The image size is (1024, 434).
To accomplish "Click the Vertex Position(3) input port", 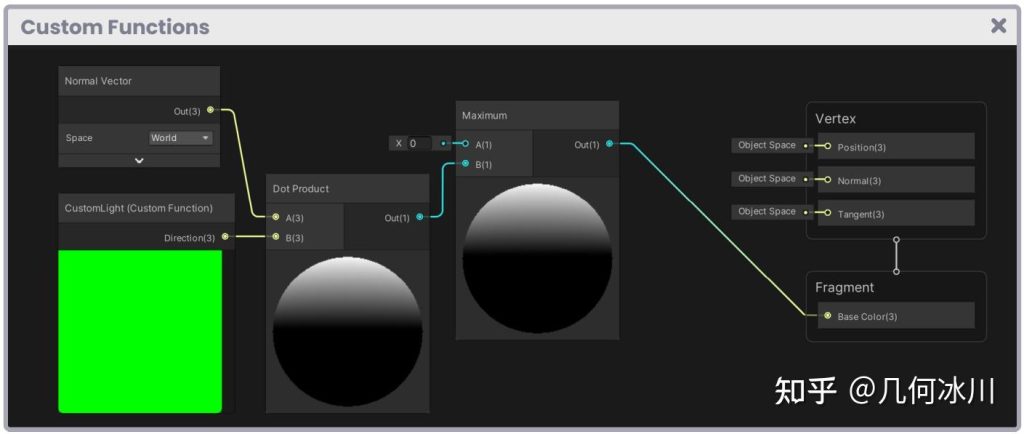I will (x=827, y=147).
